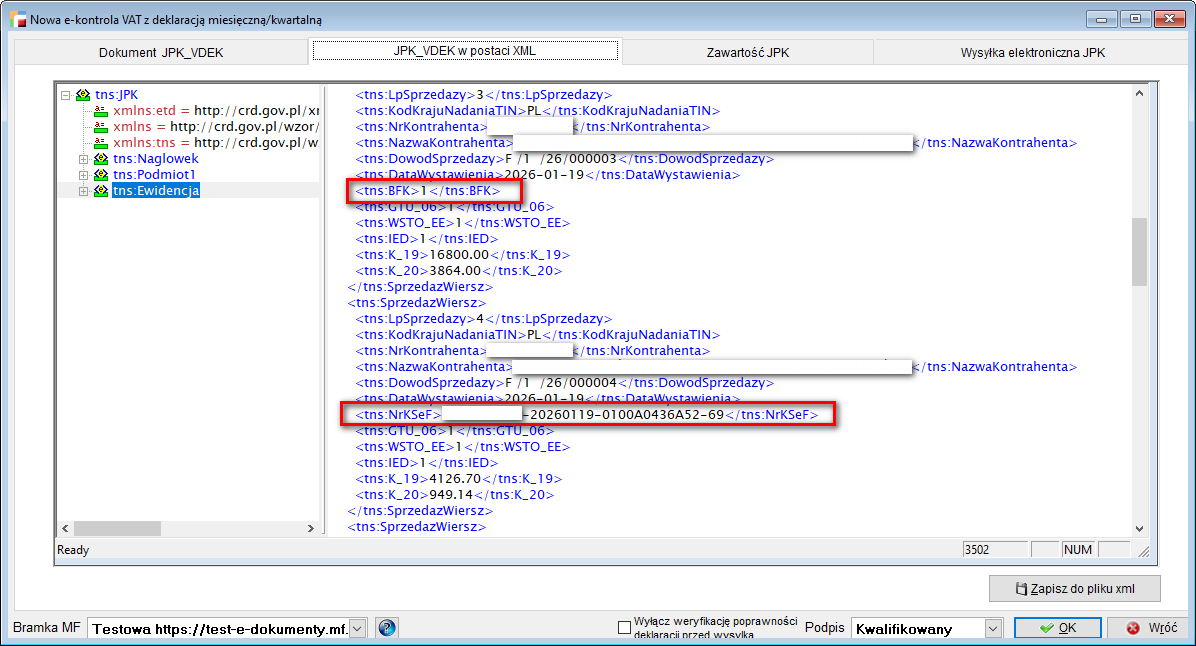Enable 'Wyłącz weryfikację poprawności' checkbox

point(625,628)
